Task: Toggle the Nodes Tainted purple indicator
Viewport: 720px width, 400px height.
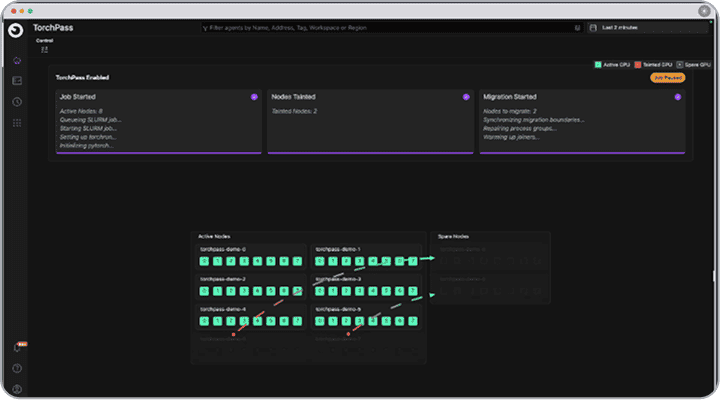Action: click(x=466, y=97)
